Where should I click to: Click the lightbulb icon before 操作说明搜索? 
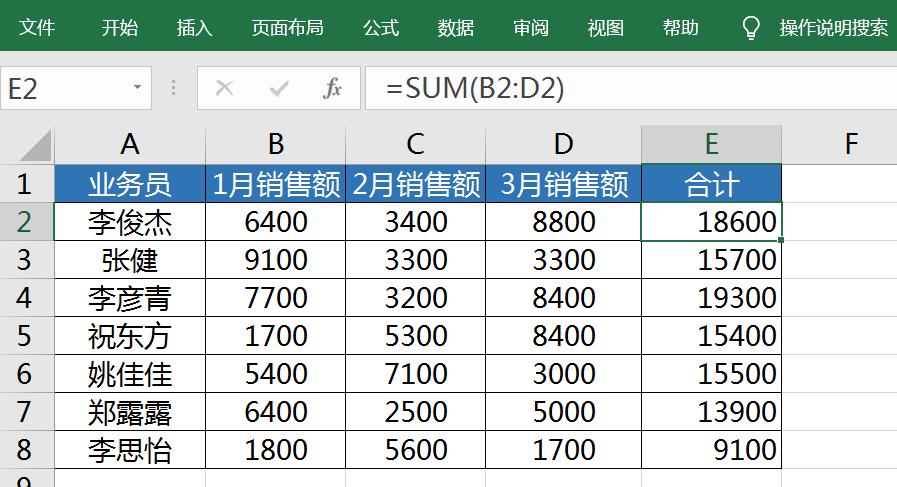coord(751,27)
